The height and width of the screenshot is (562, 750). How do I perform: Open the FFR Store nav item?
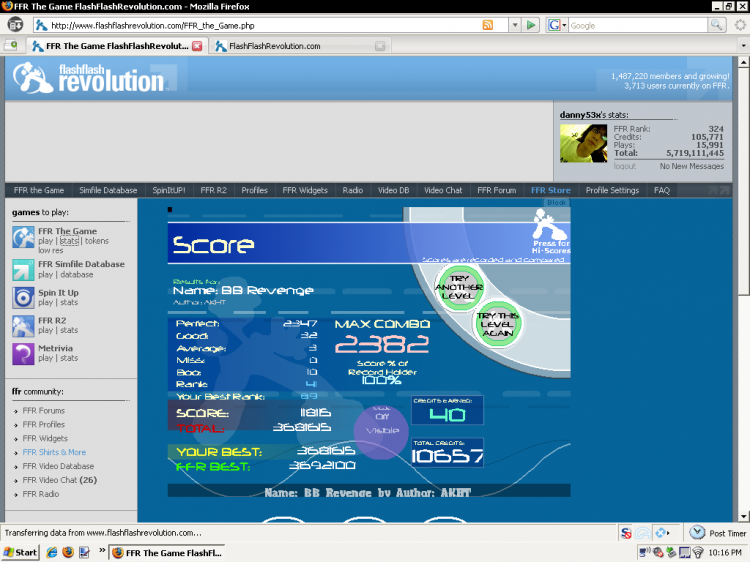coord(551,190)
